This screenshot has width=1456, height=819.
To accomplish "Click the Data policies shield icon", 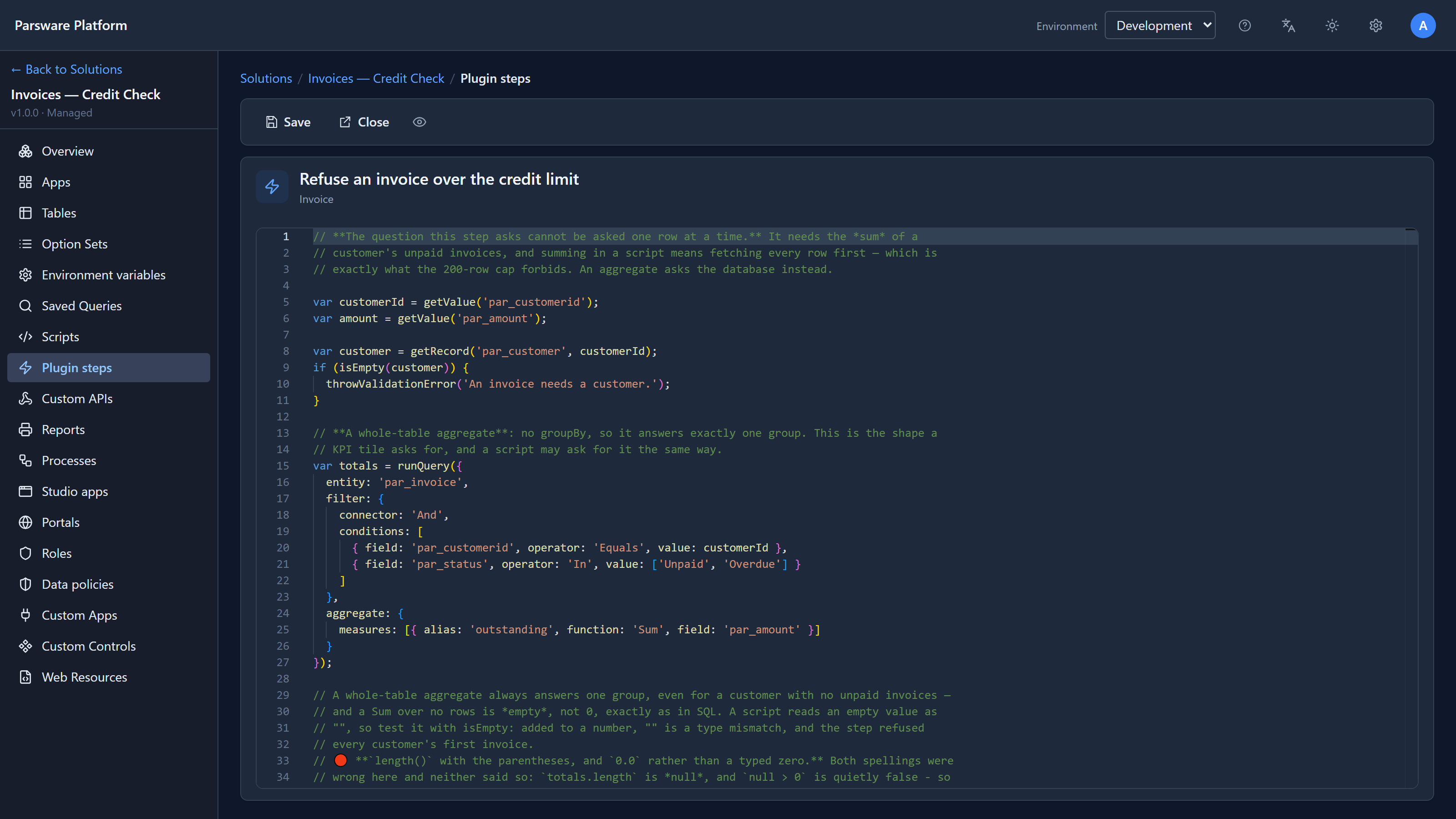I will coord(25,584).
